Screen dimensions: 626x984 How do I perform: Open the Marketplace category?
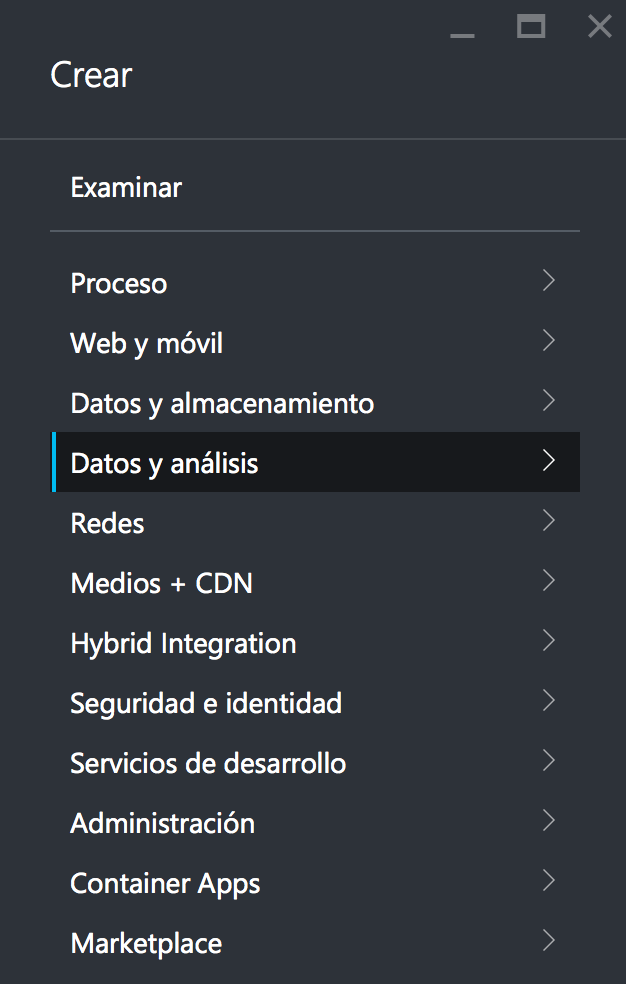coord(146,943)
